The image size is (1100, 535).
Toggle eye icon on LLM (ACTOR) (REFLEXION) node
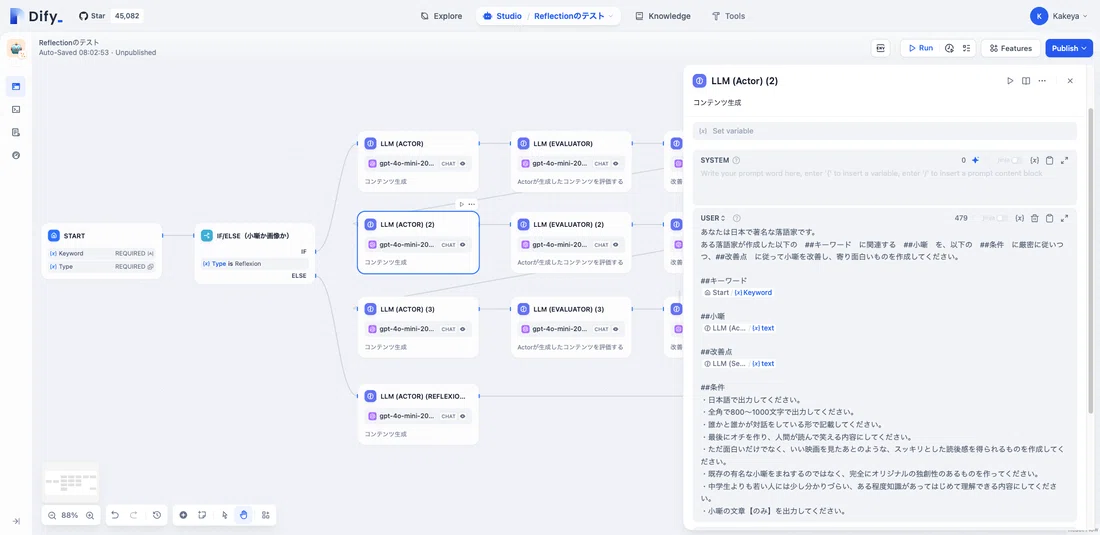click(463, 416)
